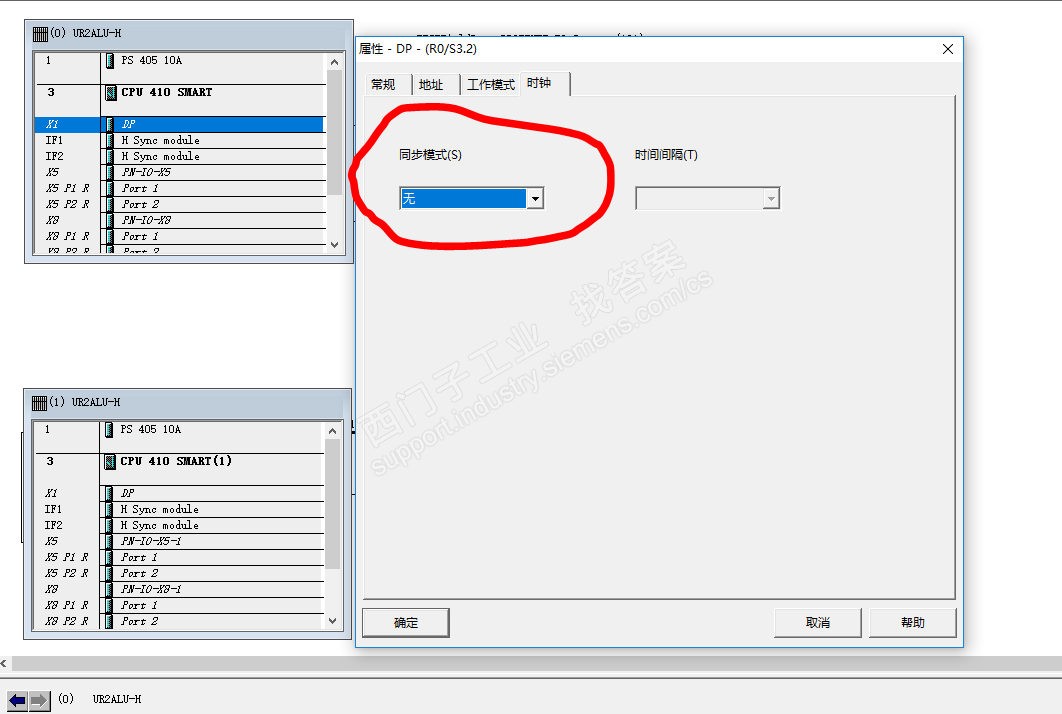Select PN-IO-X5 row in rack 0

point(180,172)
